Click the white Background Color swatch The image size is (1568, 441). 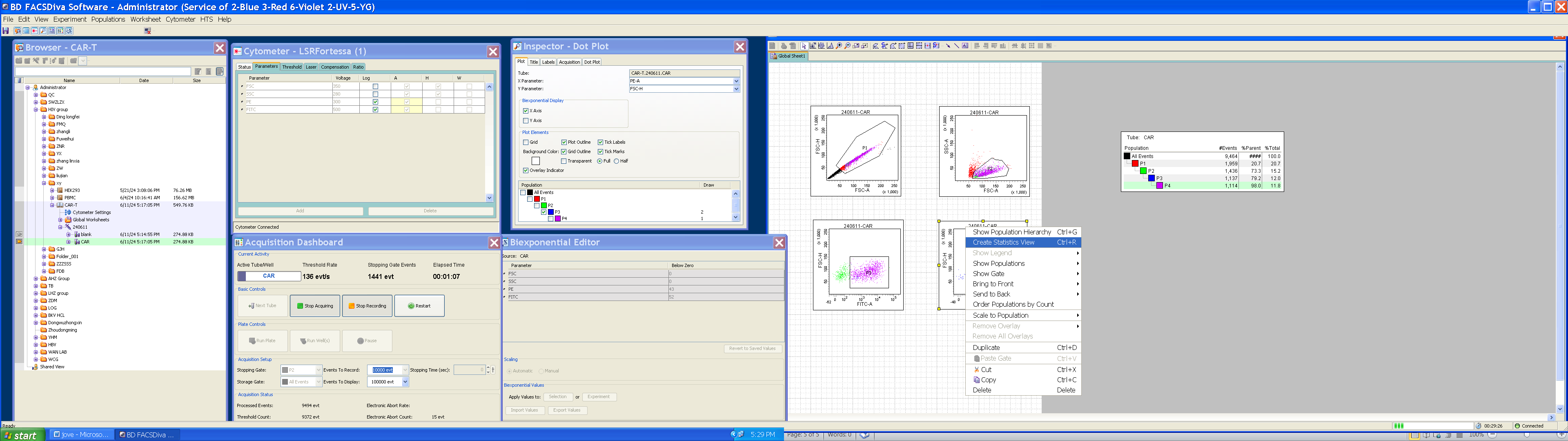click(x=536, y=161)
